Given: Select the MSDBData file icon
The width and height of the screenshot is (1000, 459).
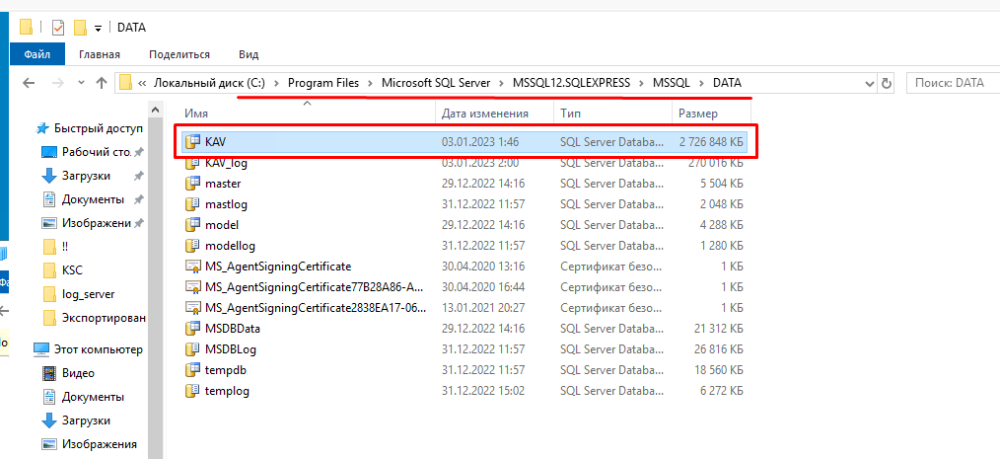Looking at the screenshot, I should pyautogui.click(x=193, y=328).
